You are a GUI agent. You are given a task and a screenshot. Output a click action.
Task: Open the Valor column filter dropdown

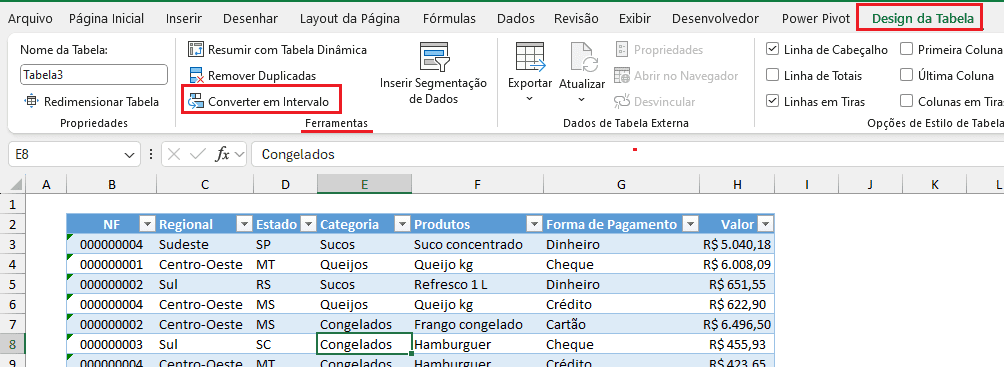pyautogui.click(x=765, y=224)
